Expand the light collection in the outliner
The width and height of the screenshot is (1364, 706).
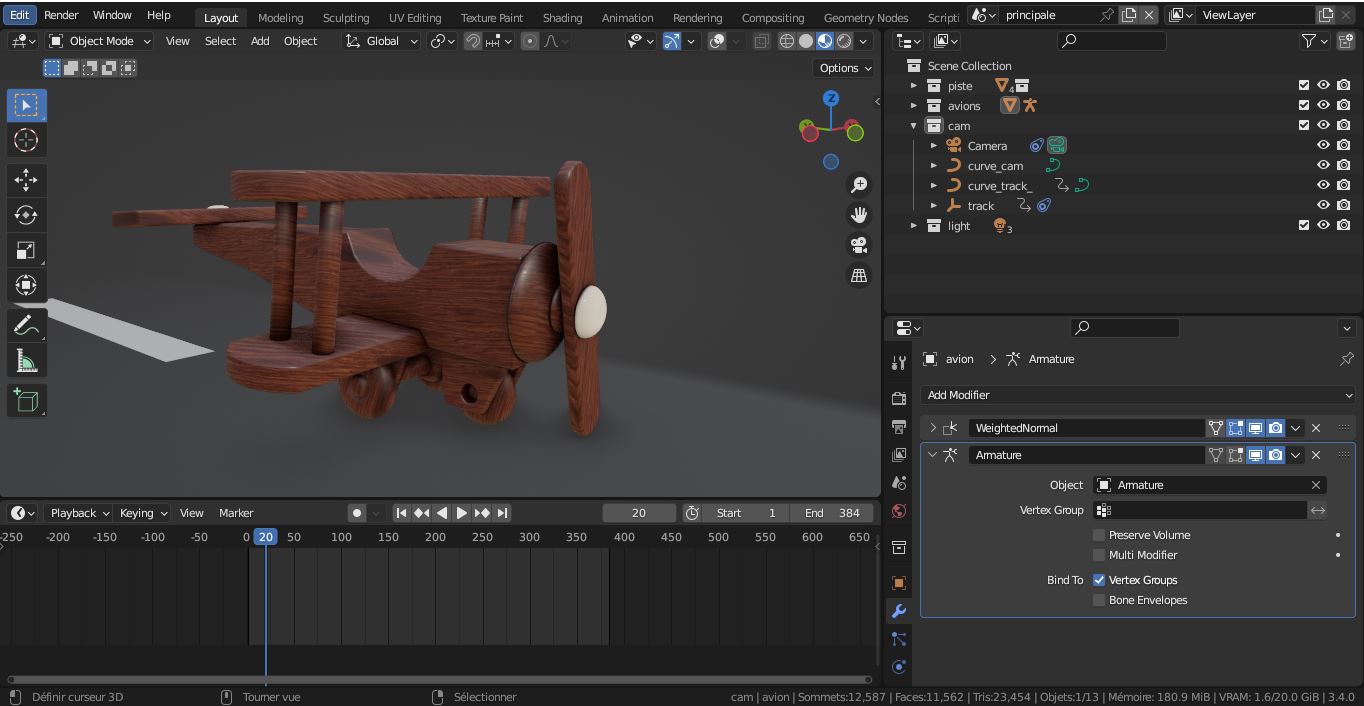(913, 226)
